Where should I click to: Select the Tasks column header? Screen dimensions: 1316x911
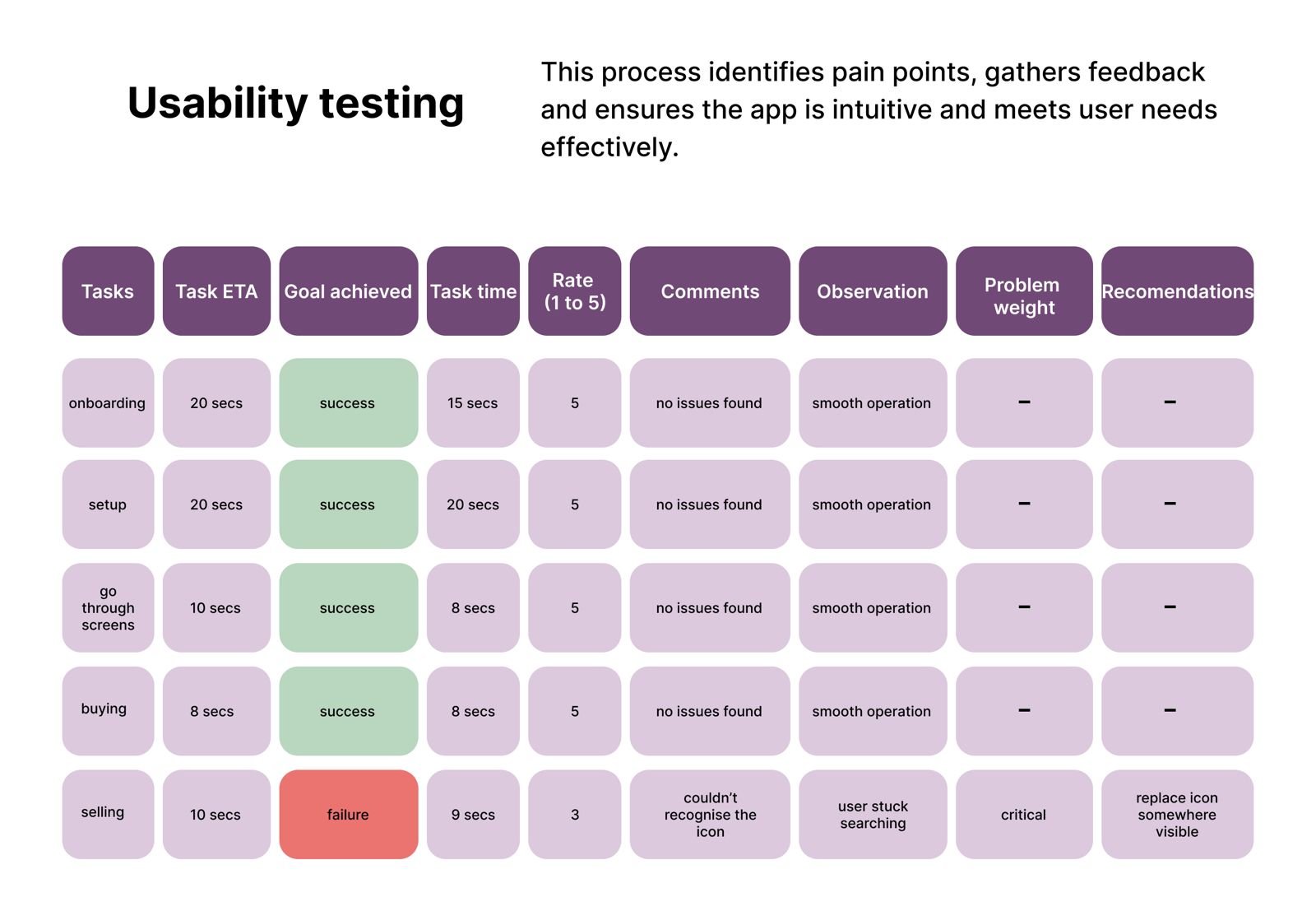(108, 291)
